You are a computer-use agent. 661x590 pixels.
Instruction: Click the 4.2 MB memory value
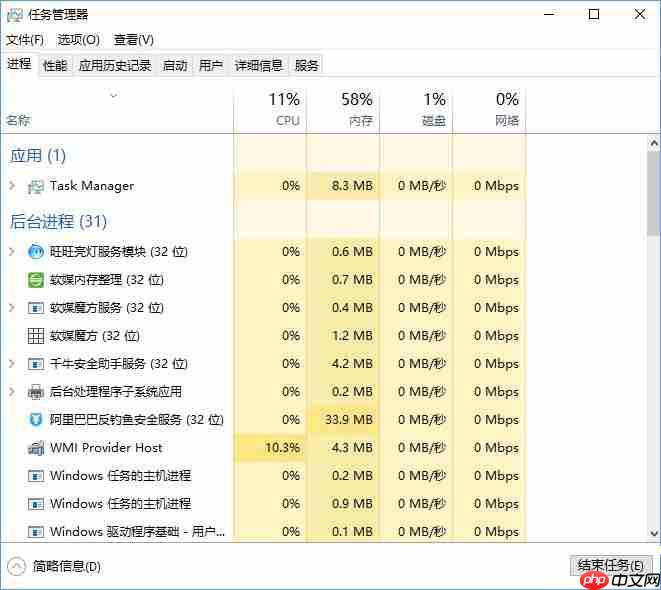(352, 364)
